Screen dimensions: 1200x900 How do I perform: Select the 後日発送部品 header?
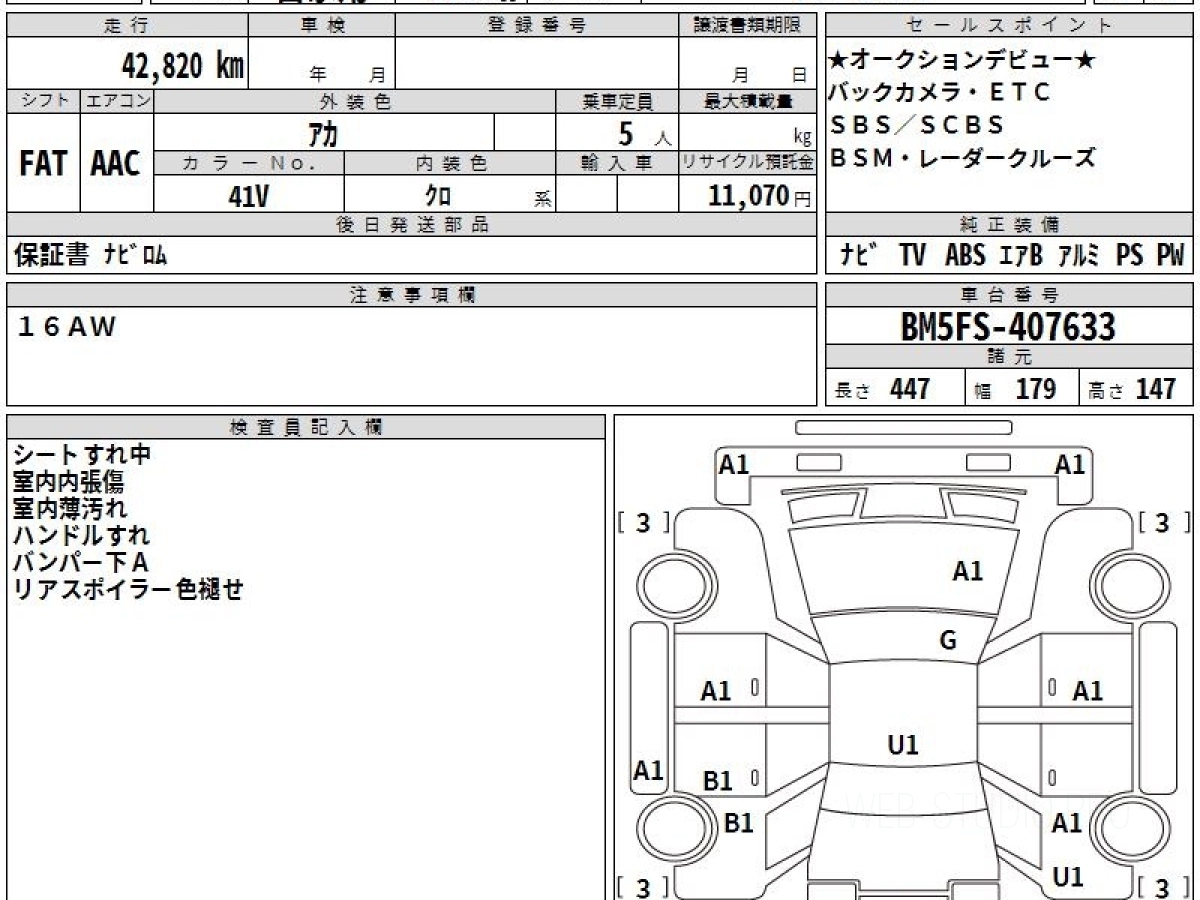412,225
